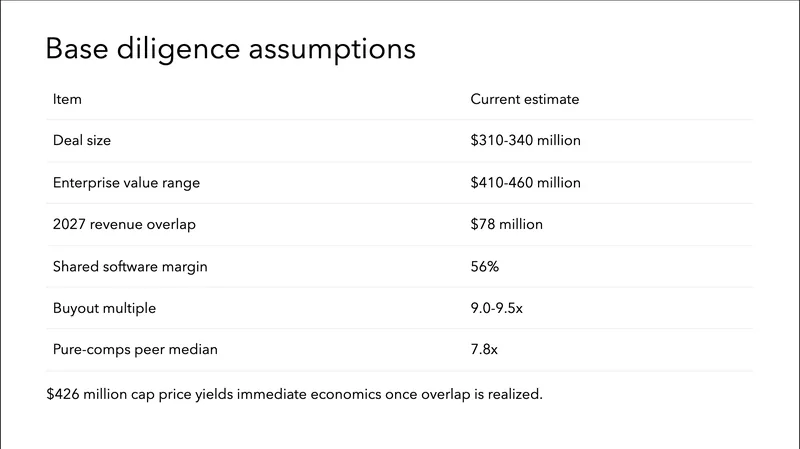
Task: Select the '2027 revenue overlap' row label
Action: (x=124, y=225)
